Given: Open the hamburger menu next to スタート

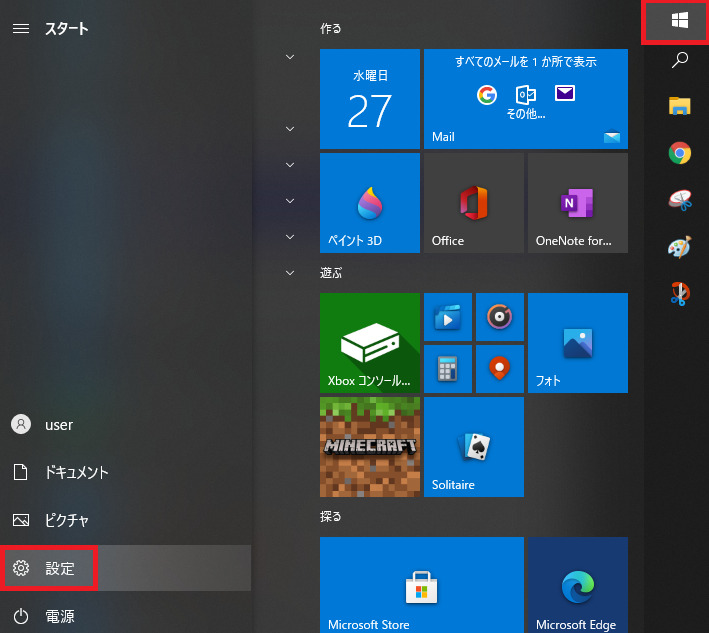Looking at the screenshot, I should coord(21,28).
